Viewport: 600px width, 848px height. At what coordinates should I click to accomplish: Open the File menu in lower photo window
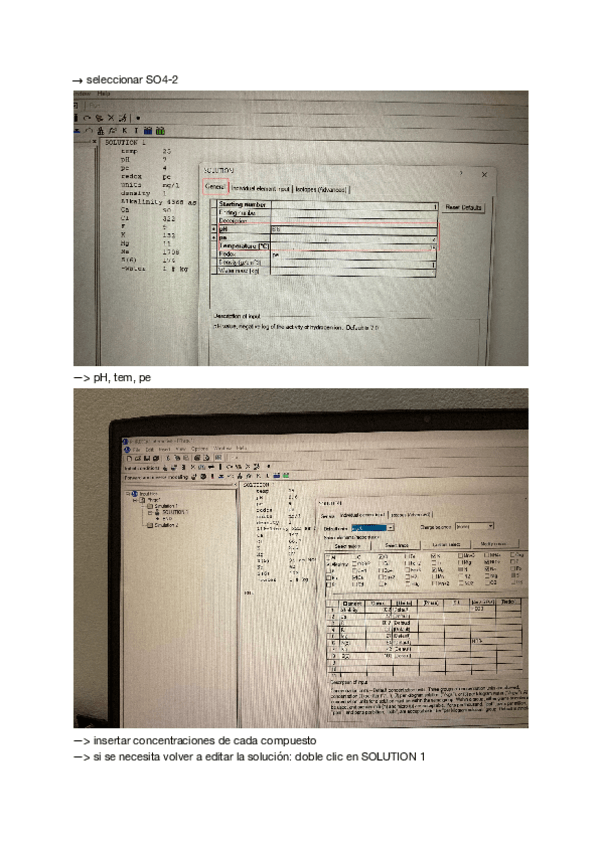click(136, 449)
